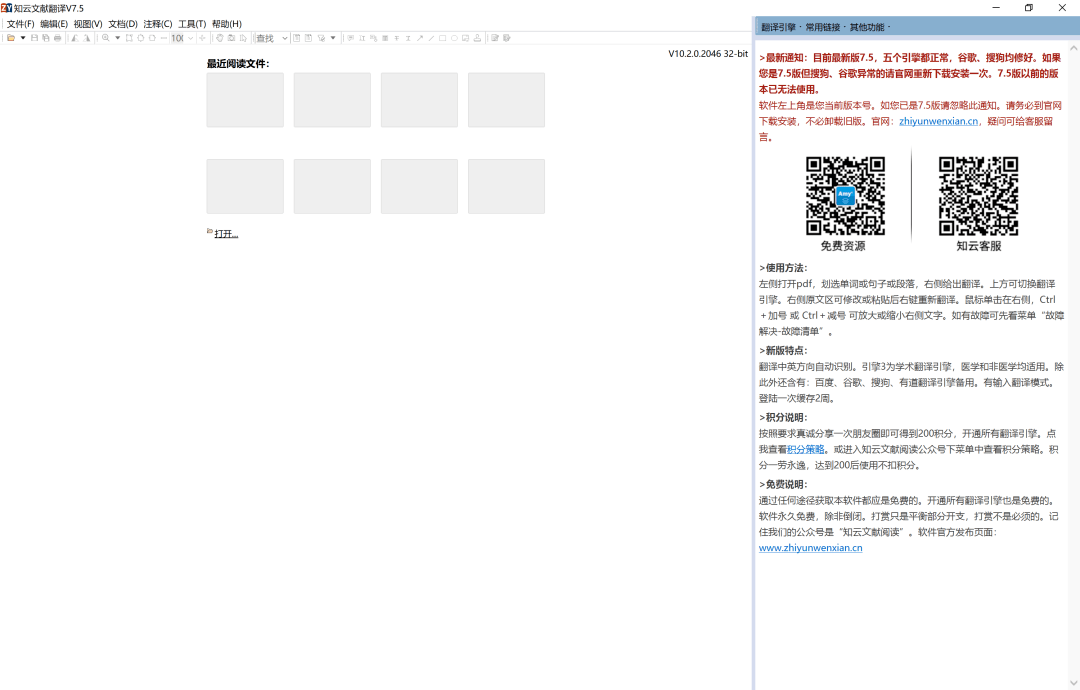The image size is (1080, 690).
Task: Open the zhiyunwenxian.cn link in red notice
Action: tap(938, 121)
